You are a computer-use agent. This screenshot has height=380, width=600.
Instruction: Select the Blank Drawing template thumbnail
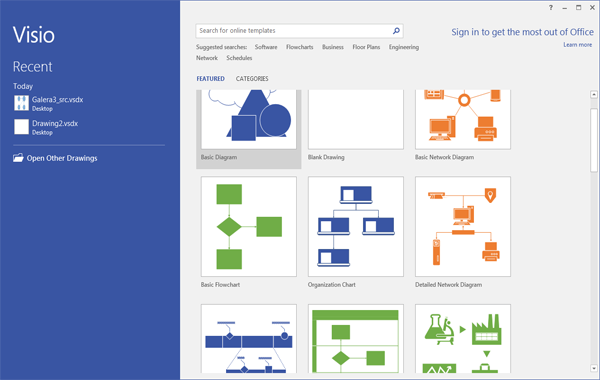356,119
